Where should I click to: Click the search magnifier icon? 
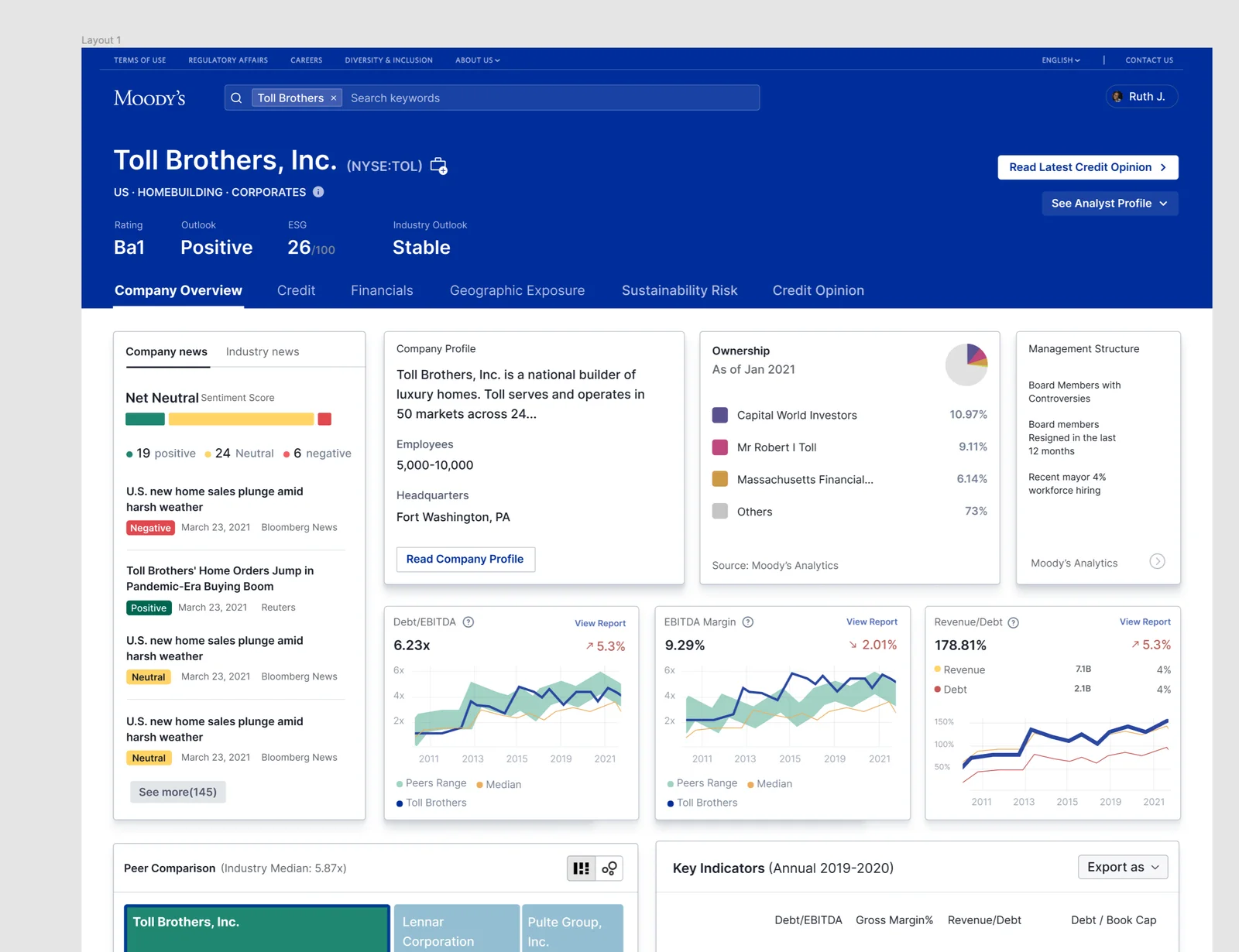click(236, 98)
